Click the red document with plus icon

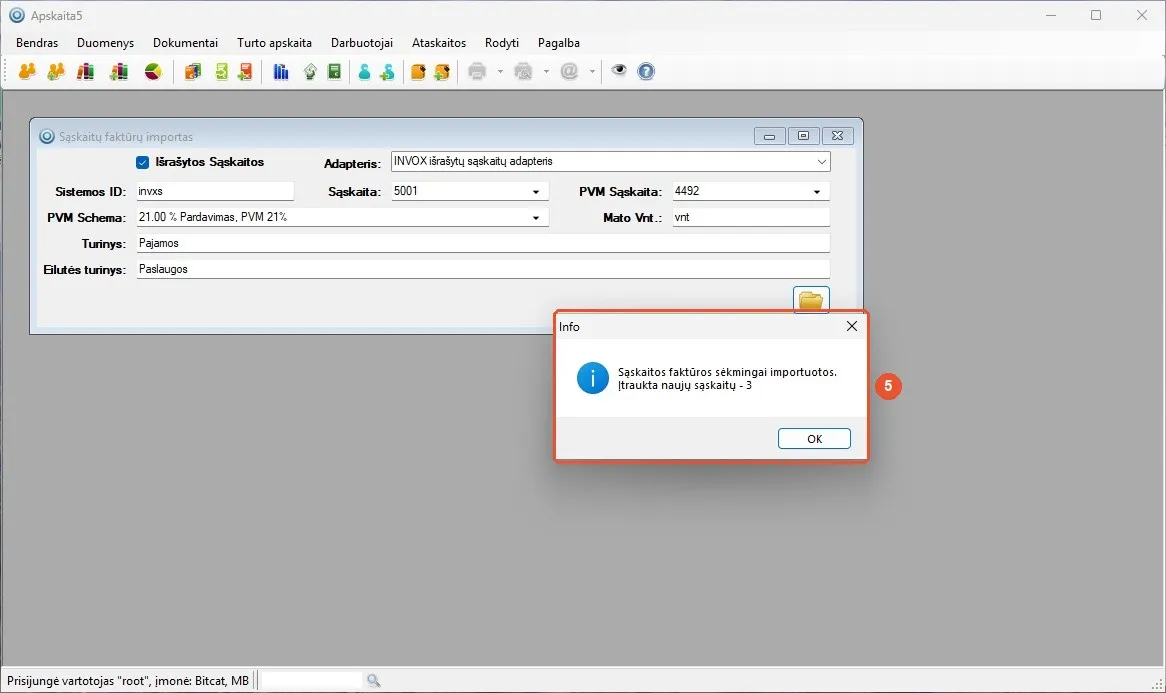245,71
